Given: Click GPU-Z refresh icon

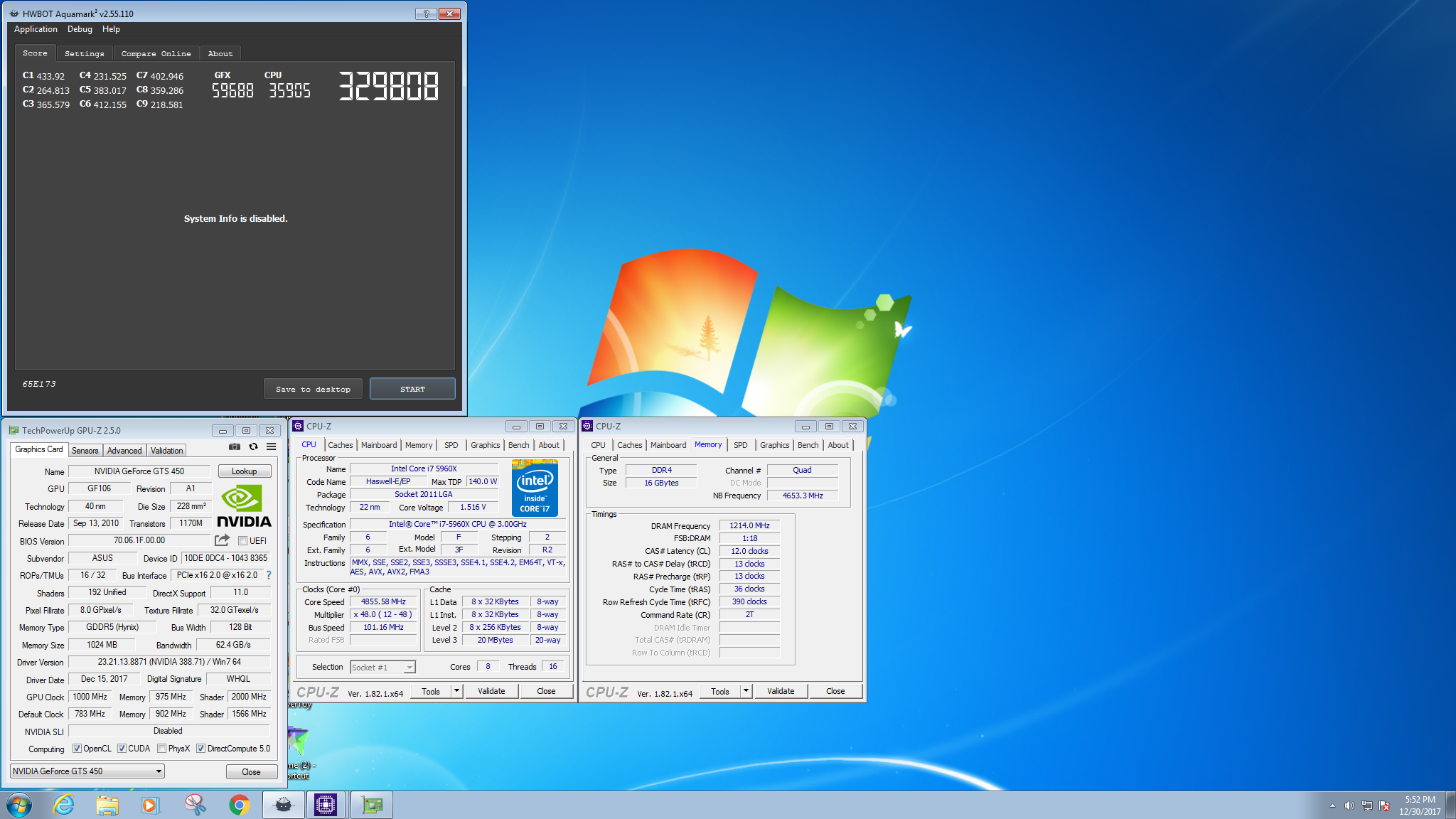Looking at the screenshot, I should [253, 446].
